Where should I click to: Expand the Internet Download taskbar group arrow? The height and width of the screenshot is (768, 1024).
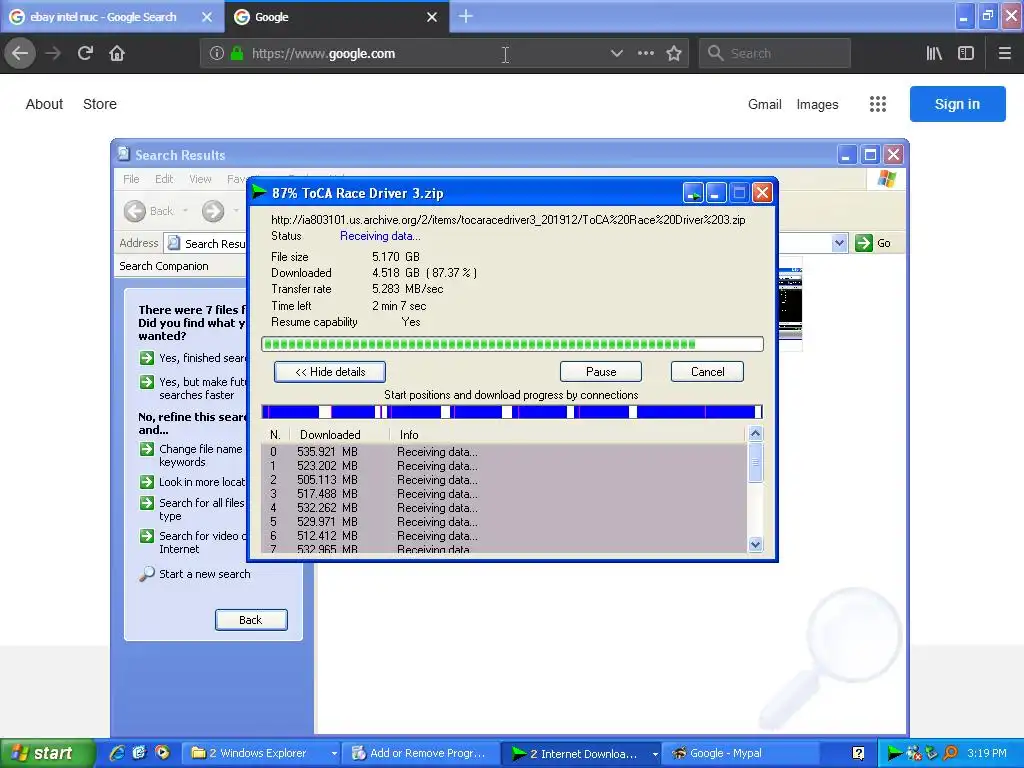[x=654, y=754]
